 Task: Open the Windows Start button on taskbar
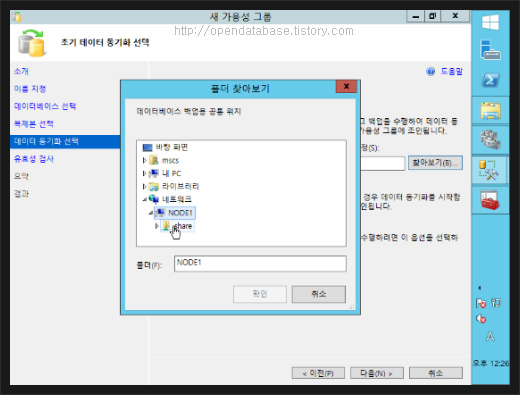click(490, 23)
